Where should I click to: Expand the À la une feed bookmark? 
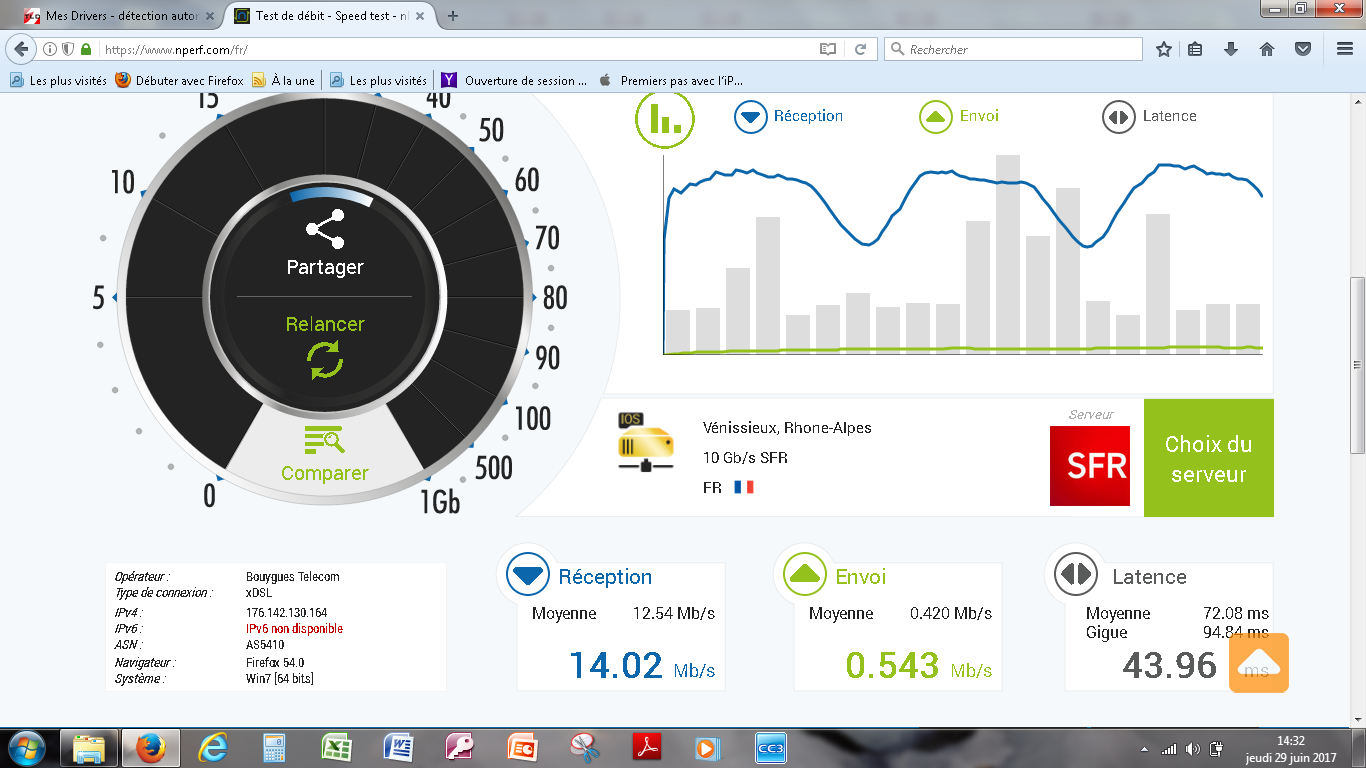(283, 81)
